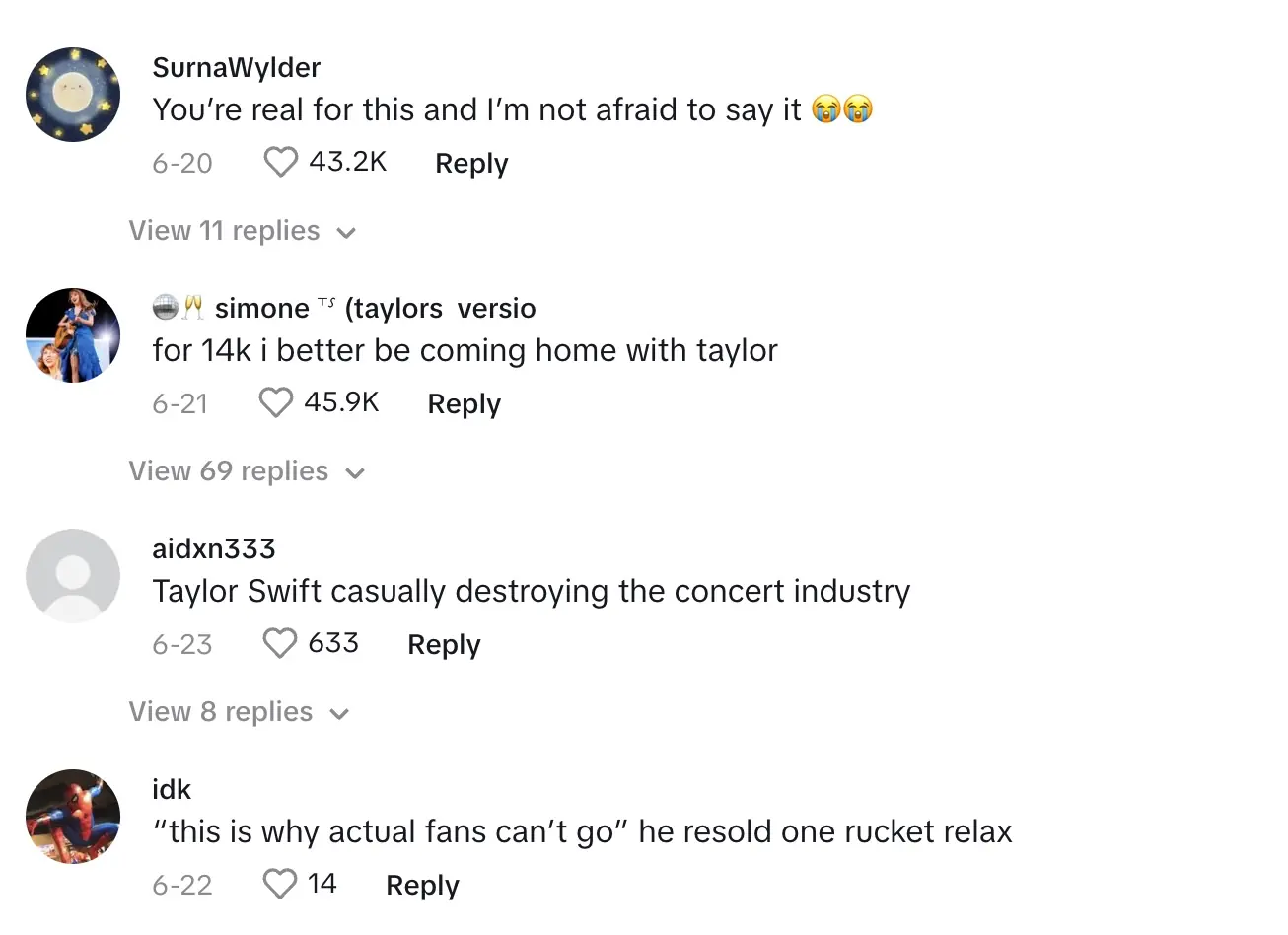The width and height of the screenshot is (1288, 935).
Task: Click the 45.9K like count
Action: tap(341, 402)
